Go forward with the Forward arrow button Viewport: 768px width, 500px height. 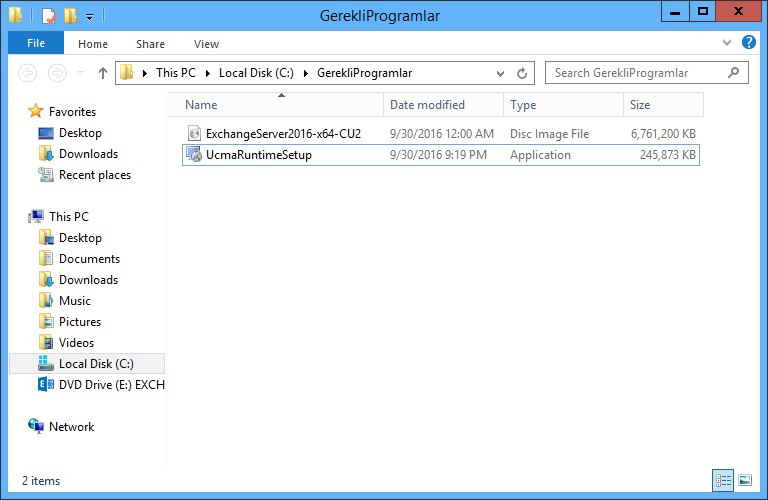tap(57, 73)
